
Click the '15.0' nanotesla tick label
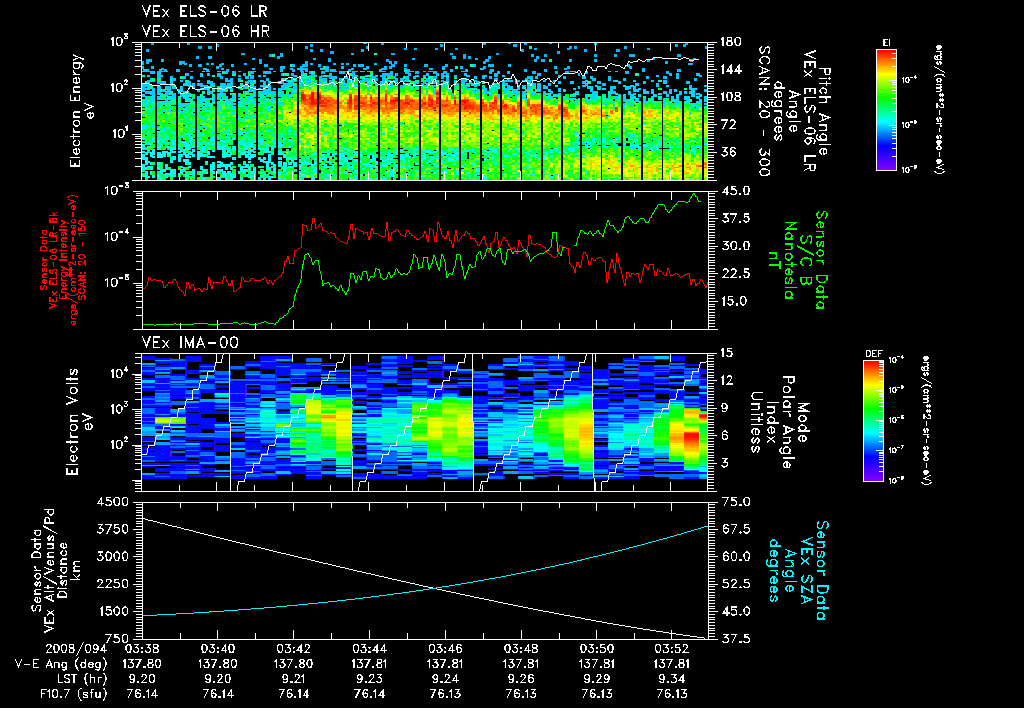pos(734,302)
